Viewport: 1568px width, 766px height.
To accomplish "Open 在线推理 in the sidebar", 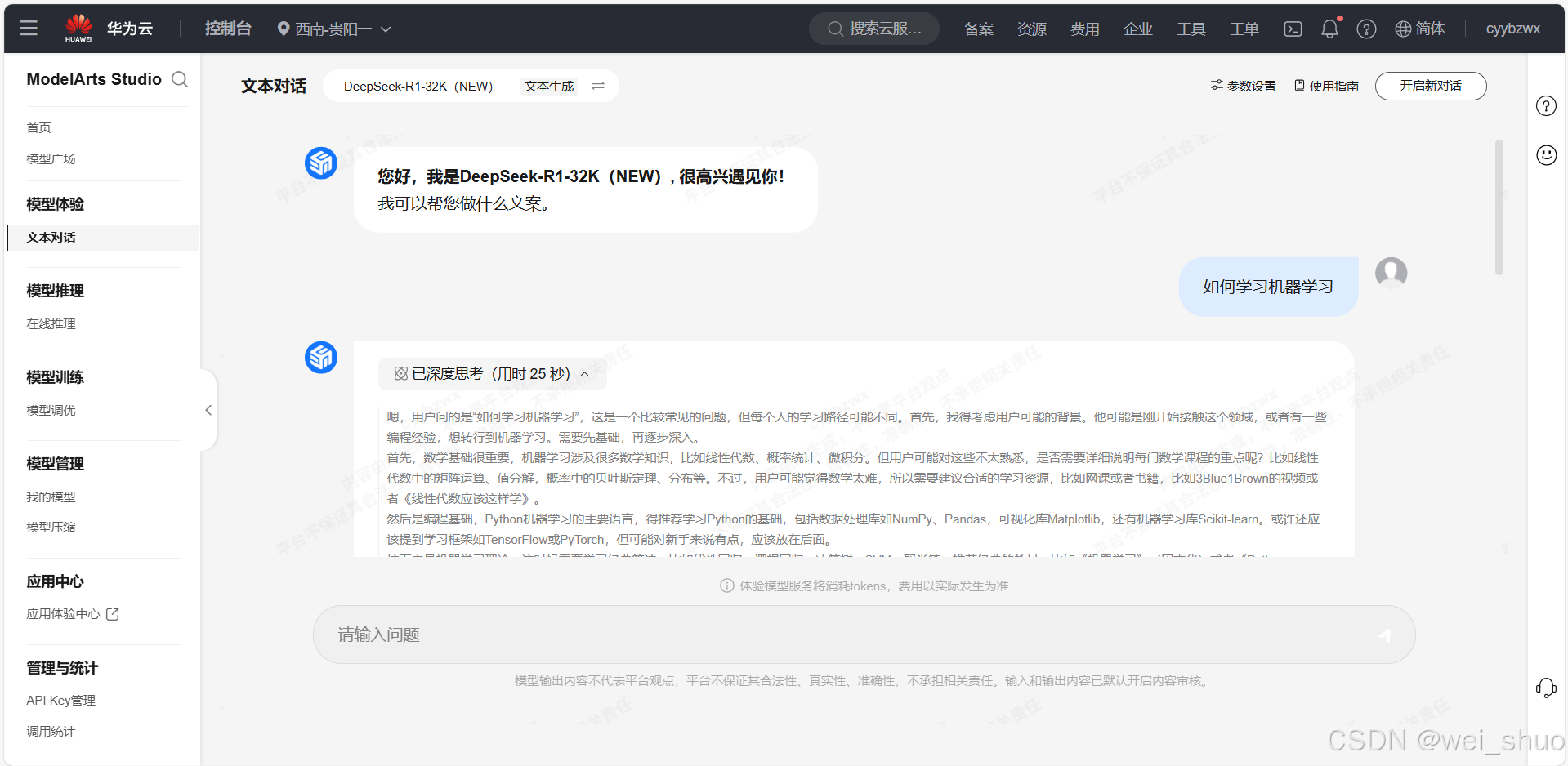I will coord(51,323).
